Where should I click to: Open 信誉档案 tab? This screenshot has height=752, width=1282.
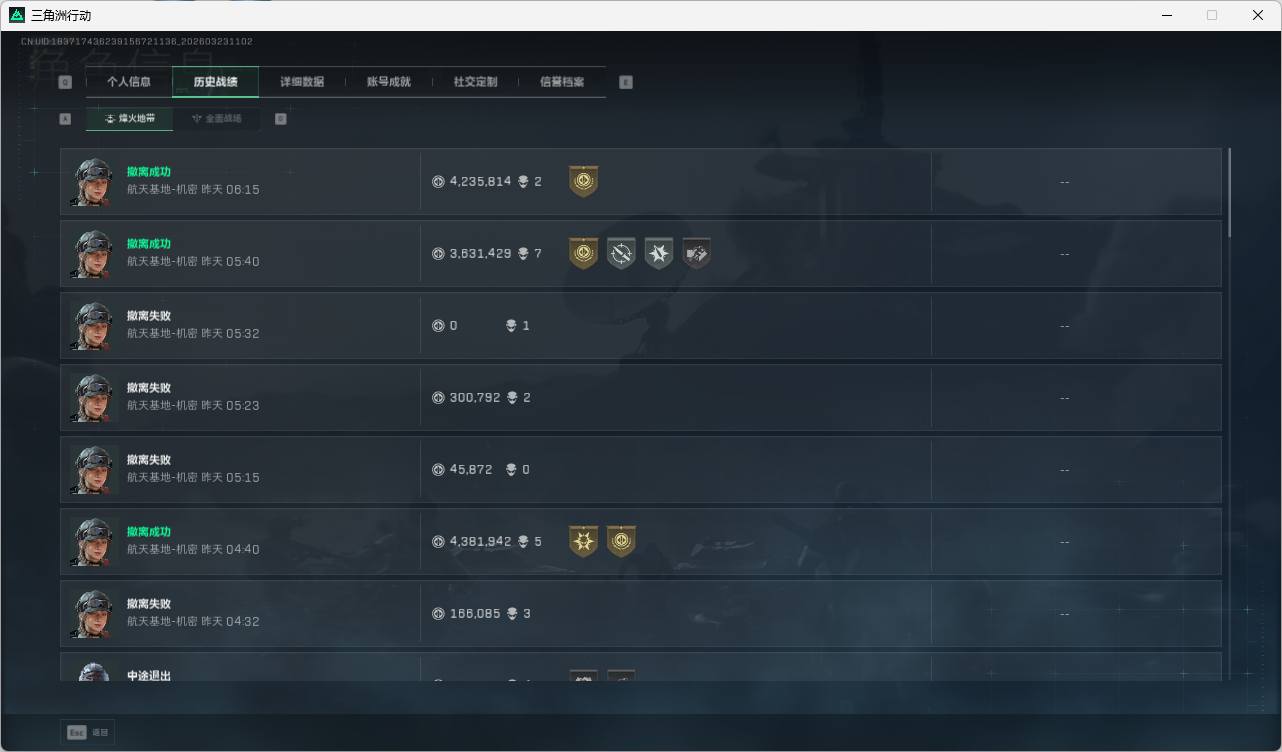coord(562,82)
